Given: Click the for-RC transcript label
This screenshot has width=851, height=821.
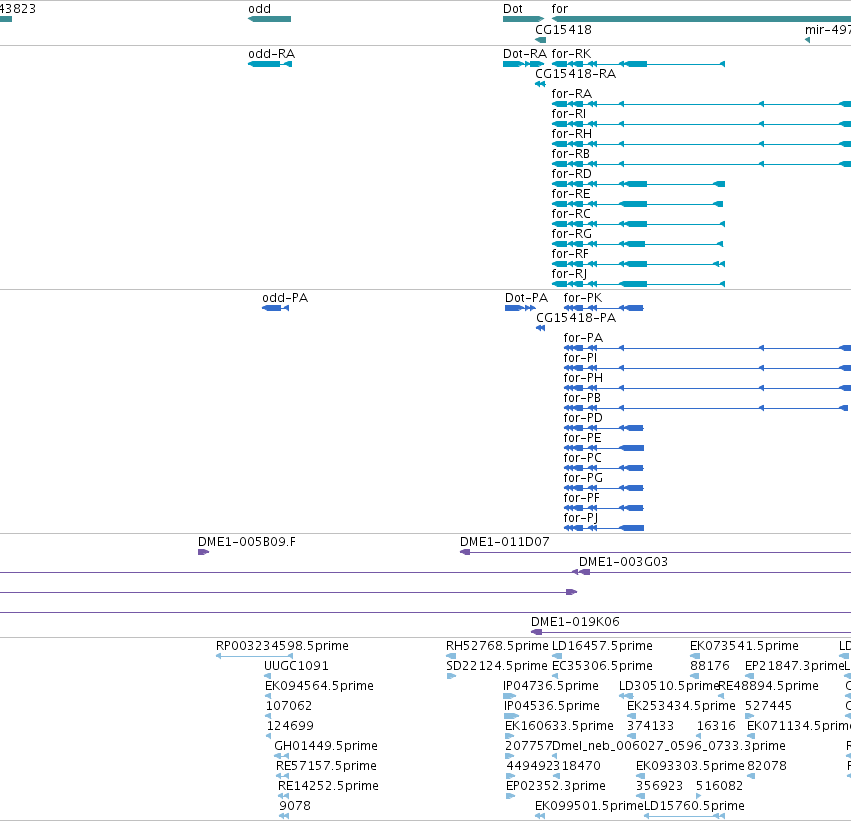Looking at the screenshot, I should 571,214.
